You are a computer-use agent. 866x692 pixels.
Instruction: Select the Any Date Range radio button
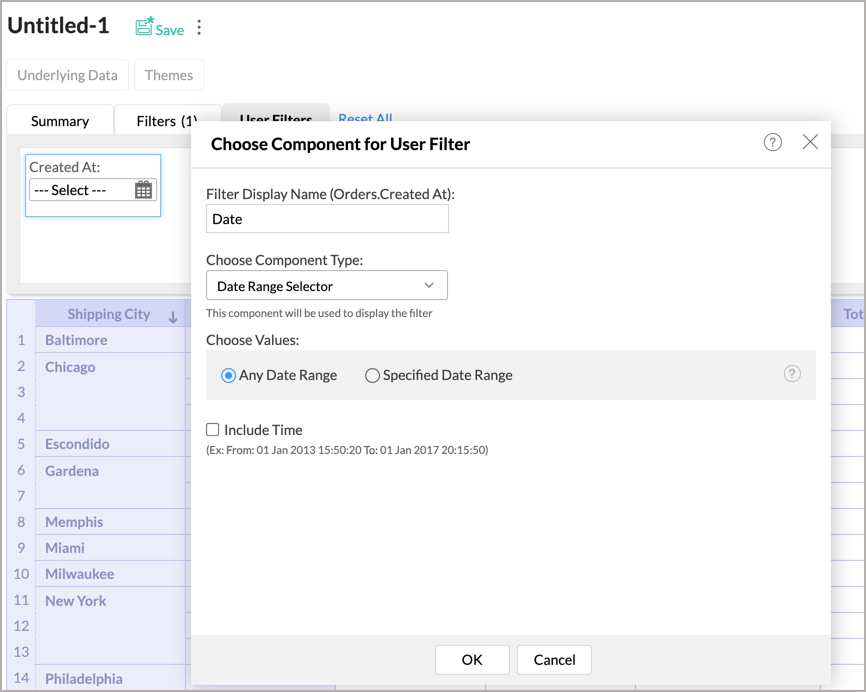(x=229, y=376)
